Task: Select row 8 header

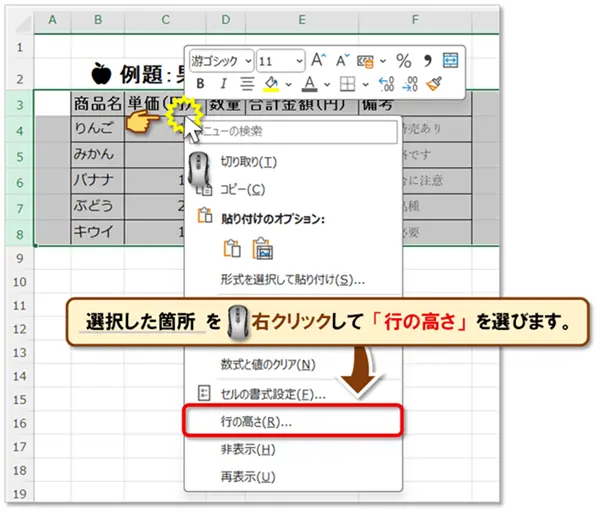Action: pos(20,234)
